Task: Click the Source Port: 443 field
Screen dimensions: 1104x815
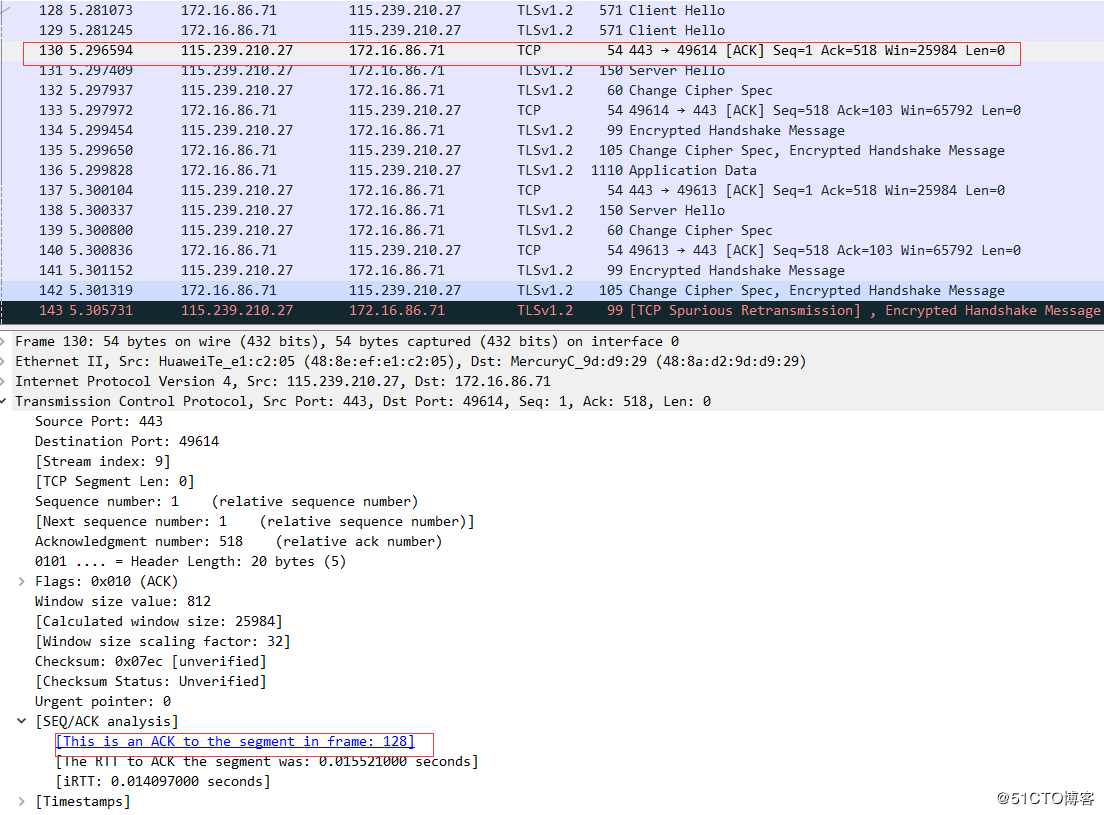Action: tap(98, 421)
